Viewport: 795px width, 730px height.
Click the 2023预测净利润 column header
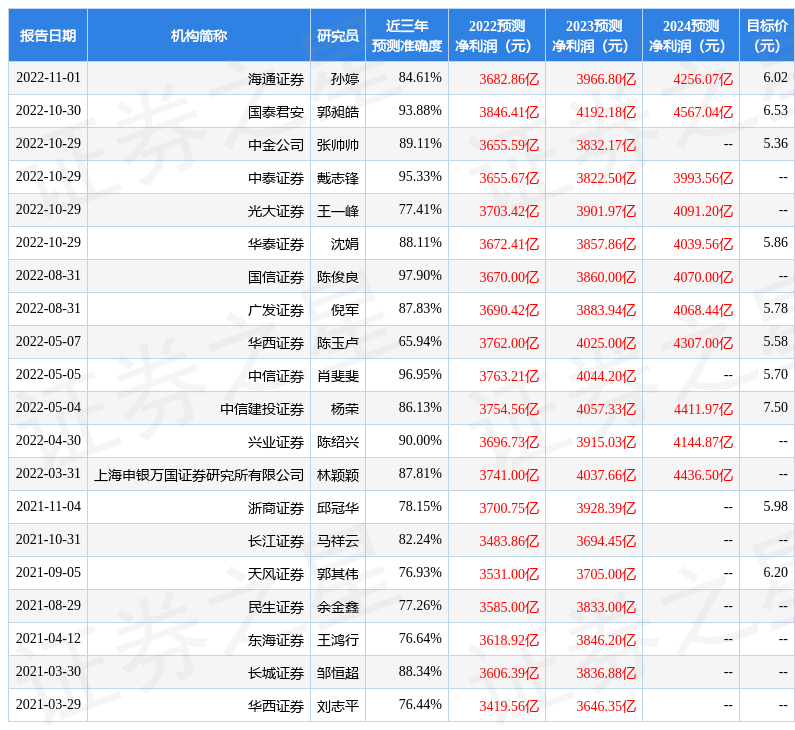coord(594,35)
